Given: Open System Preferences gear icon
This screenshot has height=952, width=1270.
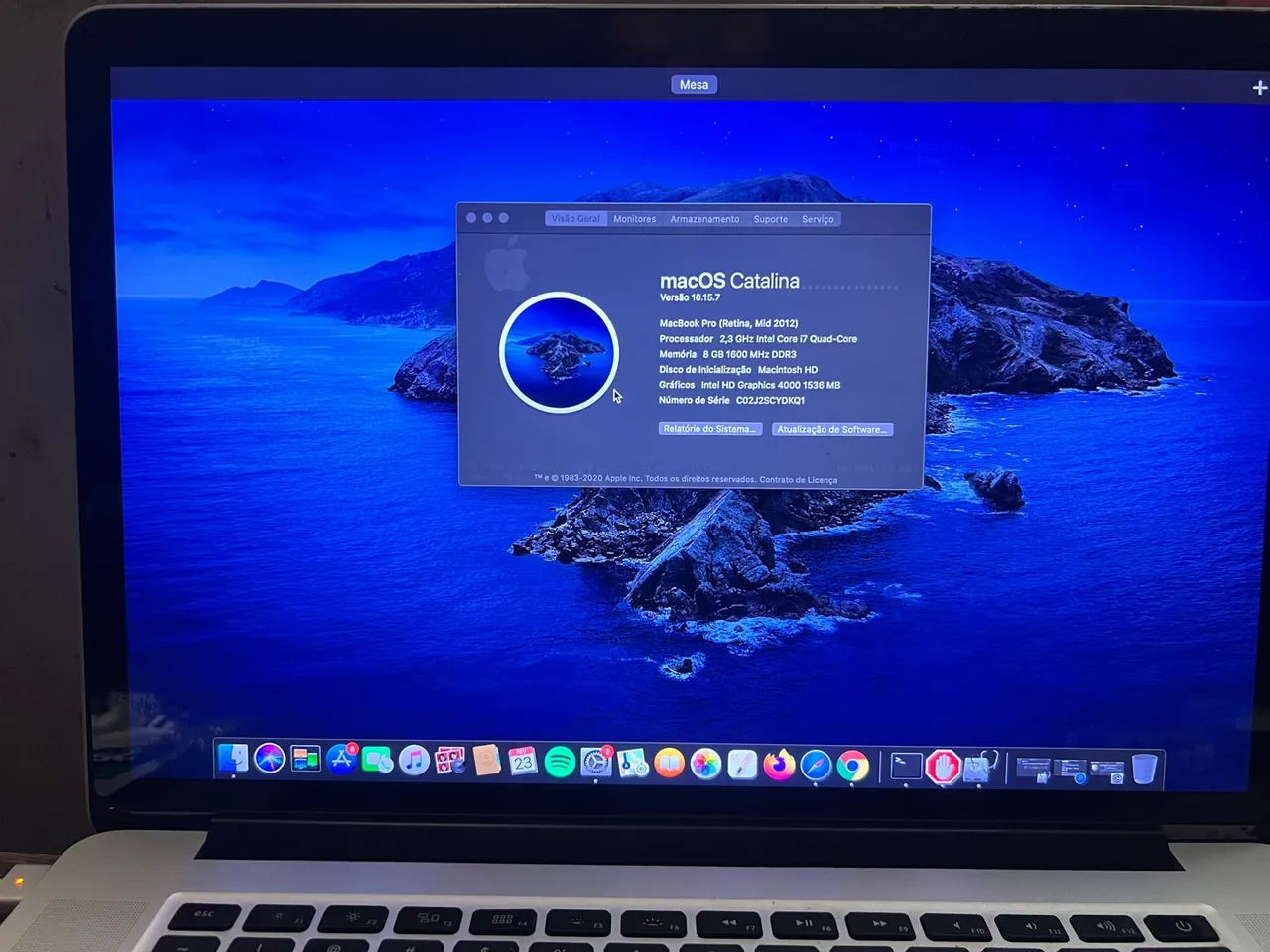Looking at the screenshot, I should click(595, 763).
